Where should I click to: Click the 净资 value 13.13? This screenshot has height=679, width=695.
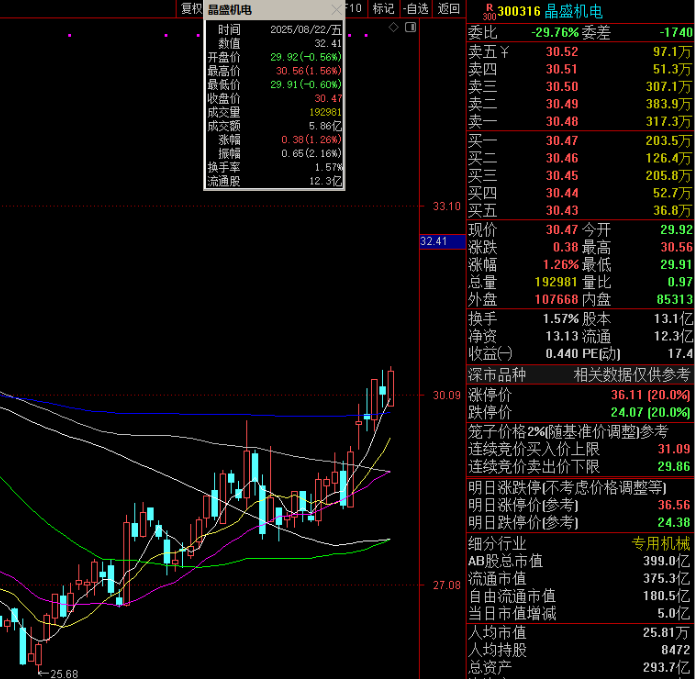(561, 336)
